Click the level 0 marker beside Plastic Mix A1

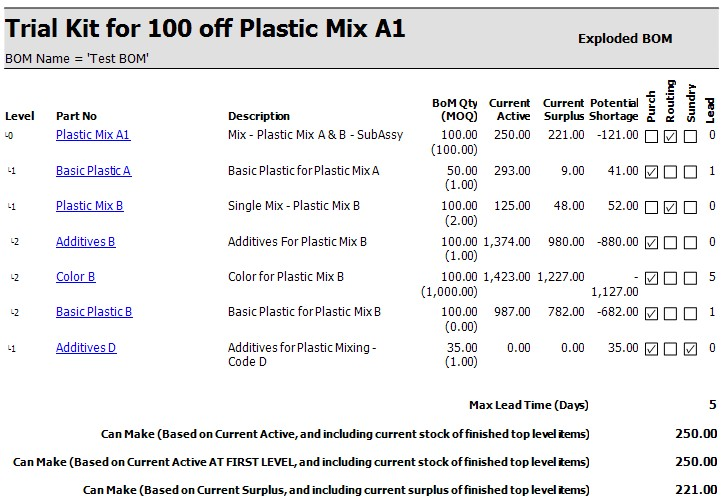10,135
